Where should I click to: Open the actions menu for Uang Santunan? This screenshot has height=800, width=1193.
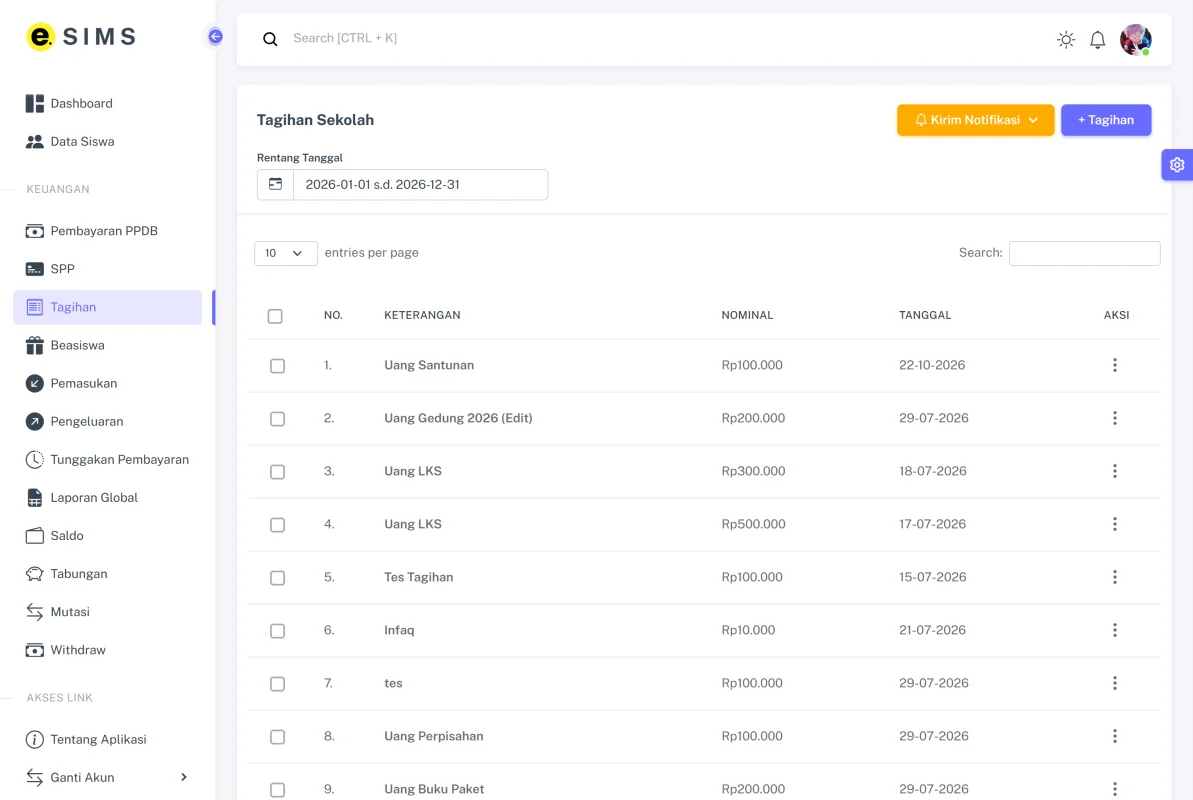tap(1115, 365)
